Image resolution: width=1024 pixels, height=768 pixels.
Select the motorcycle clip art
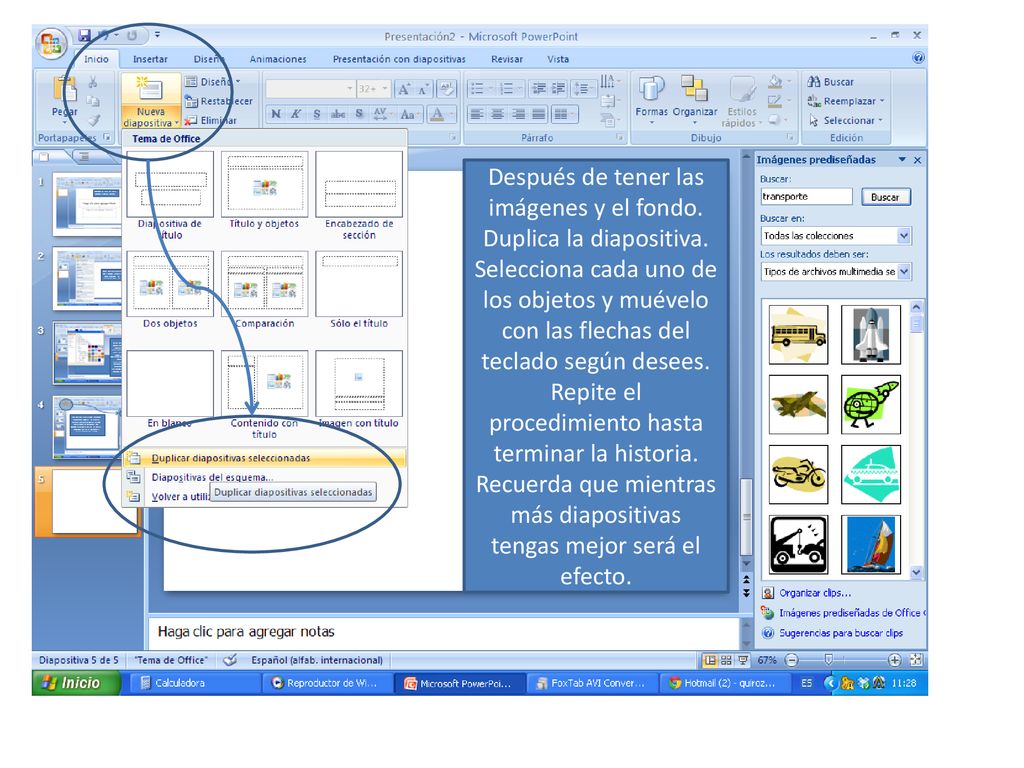798,475
